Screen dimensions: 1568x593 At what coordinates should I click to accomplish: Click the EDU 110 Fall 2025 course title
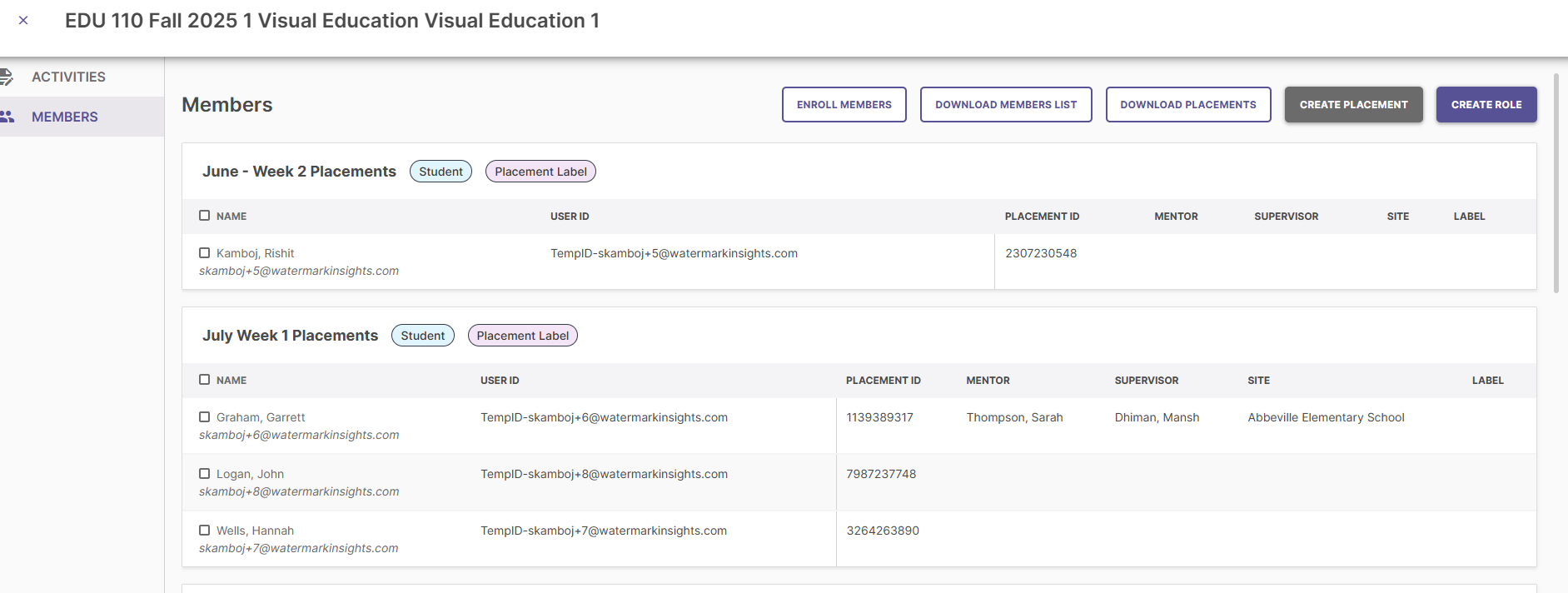click(x=332, y=21)
